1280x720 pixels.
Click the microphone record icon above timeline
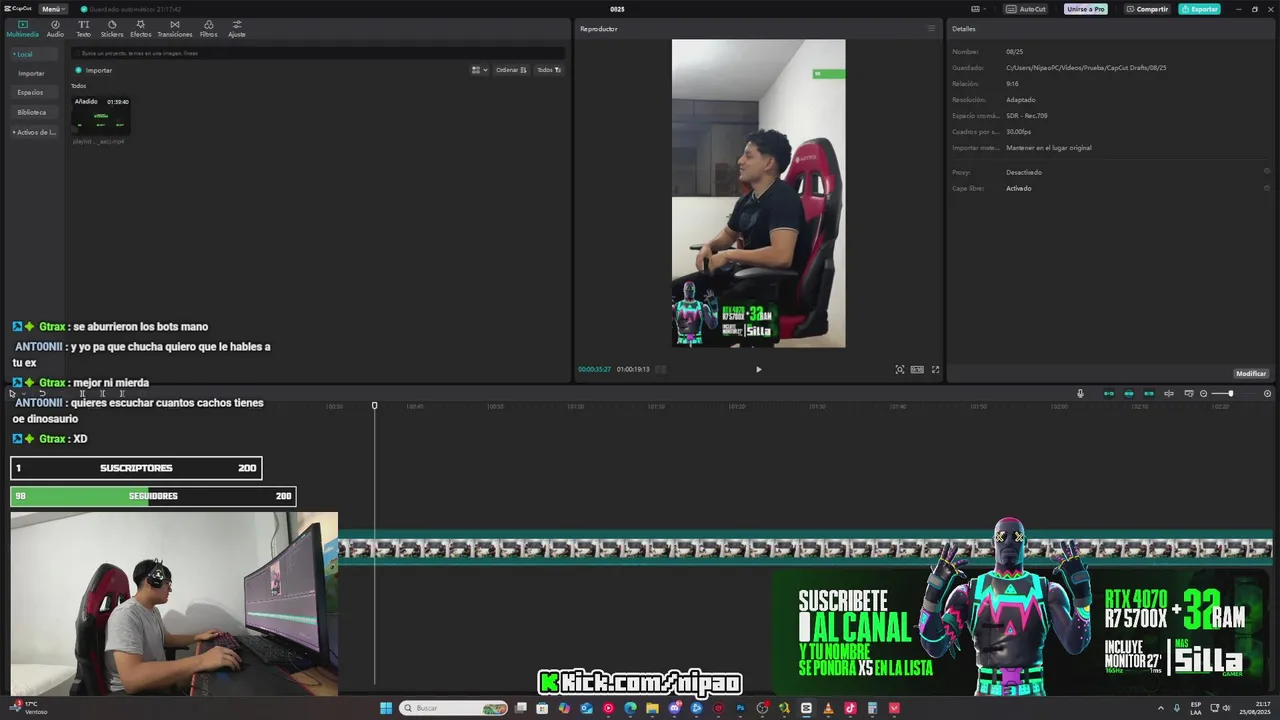tap(1080, 393)
